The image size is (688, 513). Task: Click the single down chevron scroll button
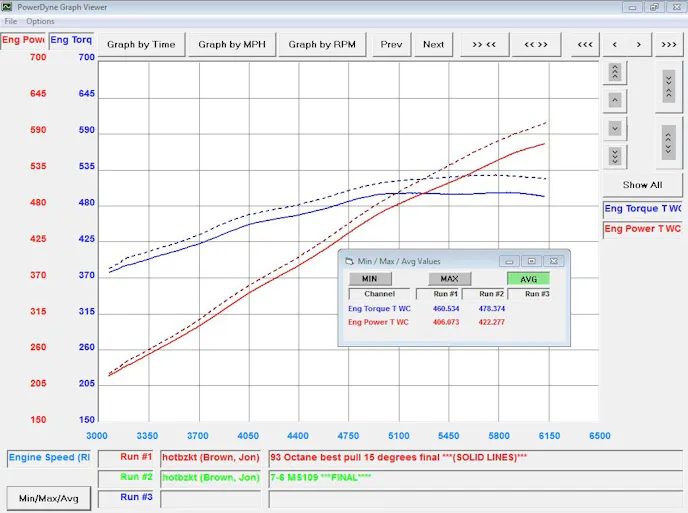[x=615, y=129]
